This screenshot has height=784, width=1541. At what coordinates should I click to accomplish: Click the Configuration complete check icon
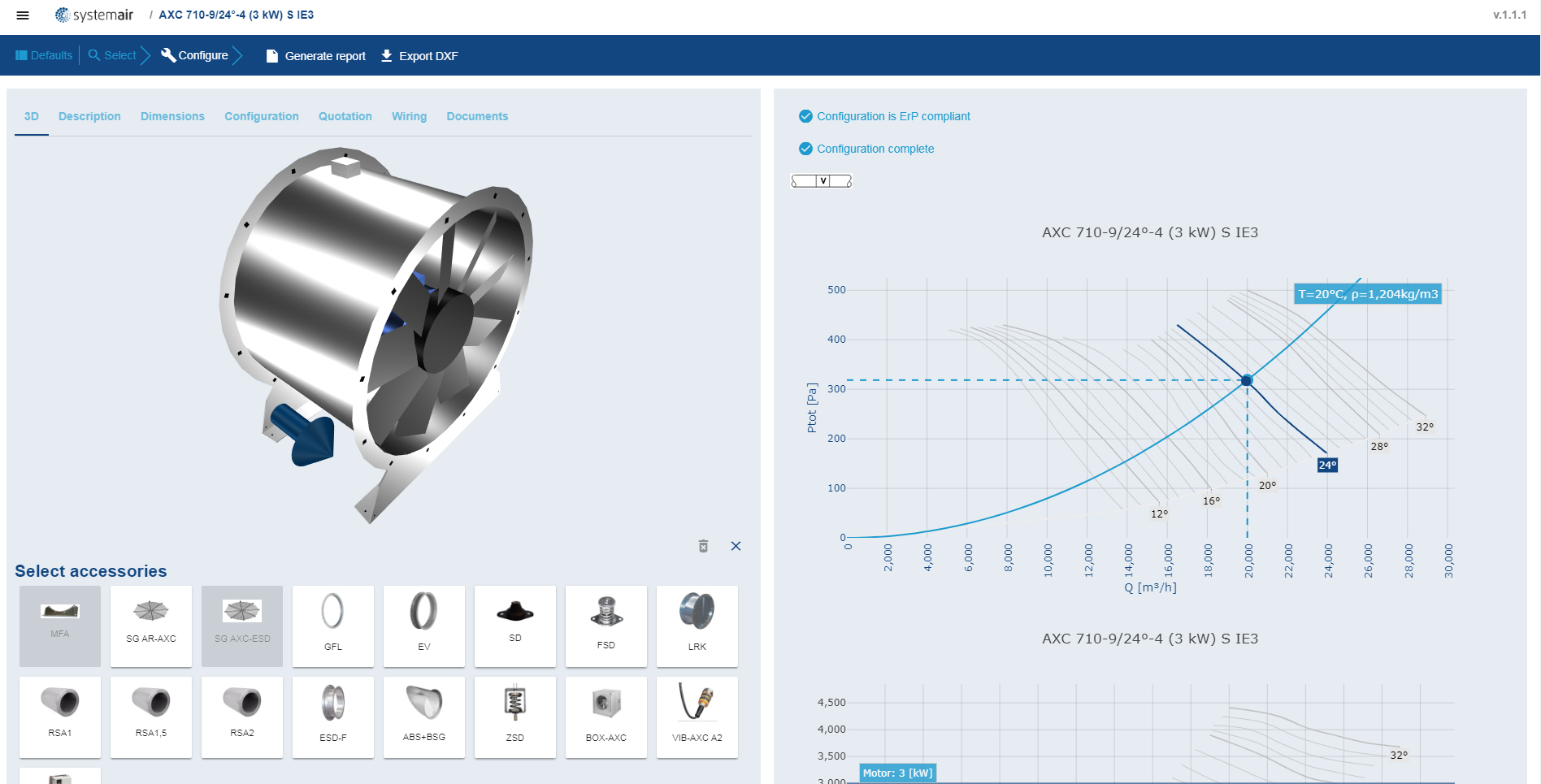[x=805, y=149]
